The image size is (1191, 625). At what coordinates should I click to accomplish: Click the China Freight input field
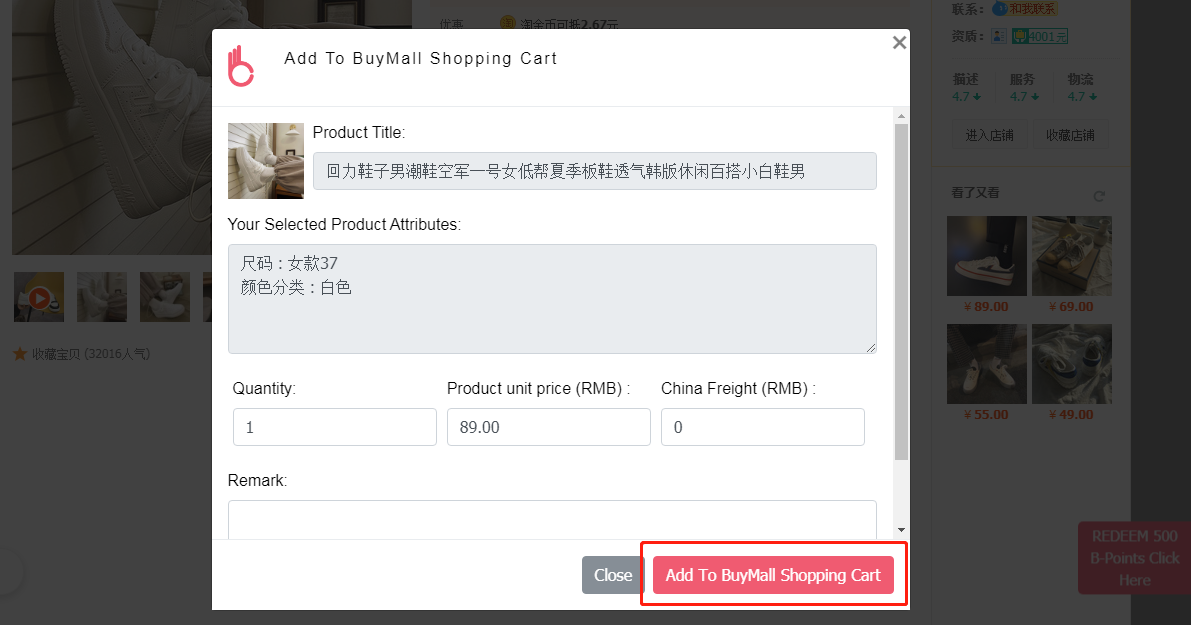[763, 427]
